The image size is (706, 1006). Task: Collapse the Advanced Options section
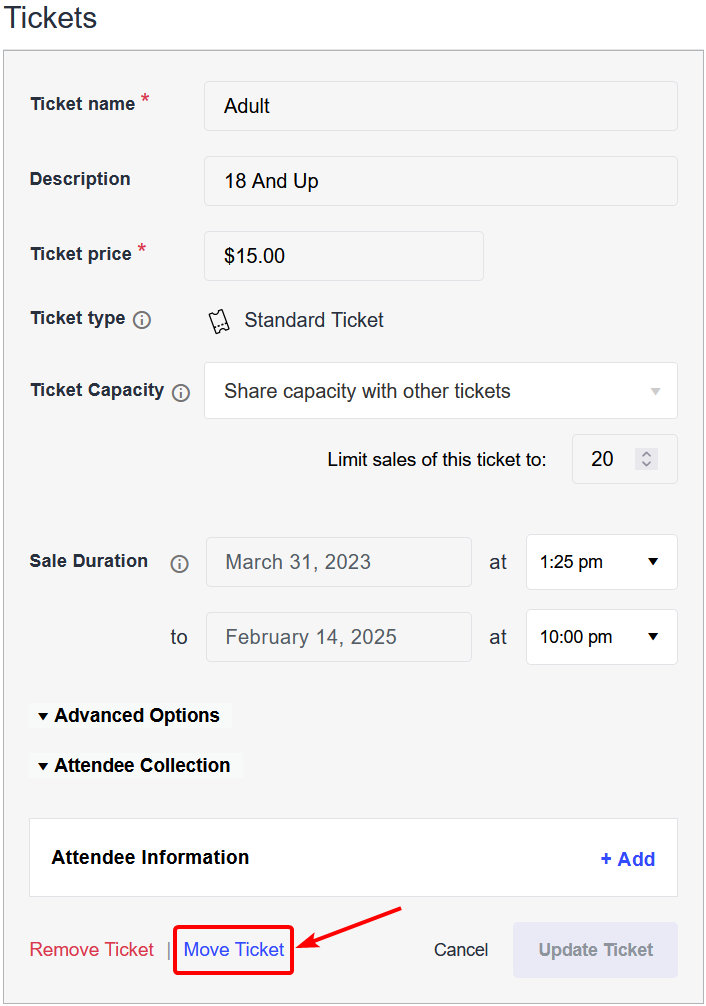point(129,715)
